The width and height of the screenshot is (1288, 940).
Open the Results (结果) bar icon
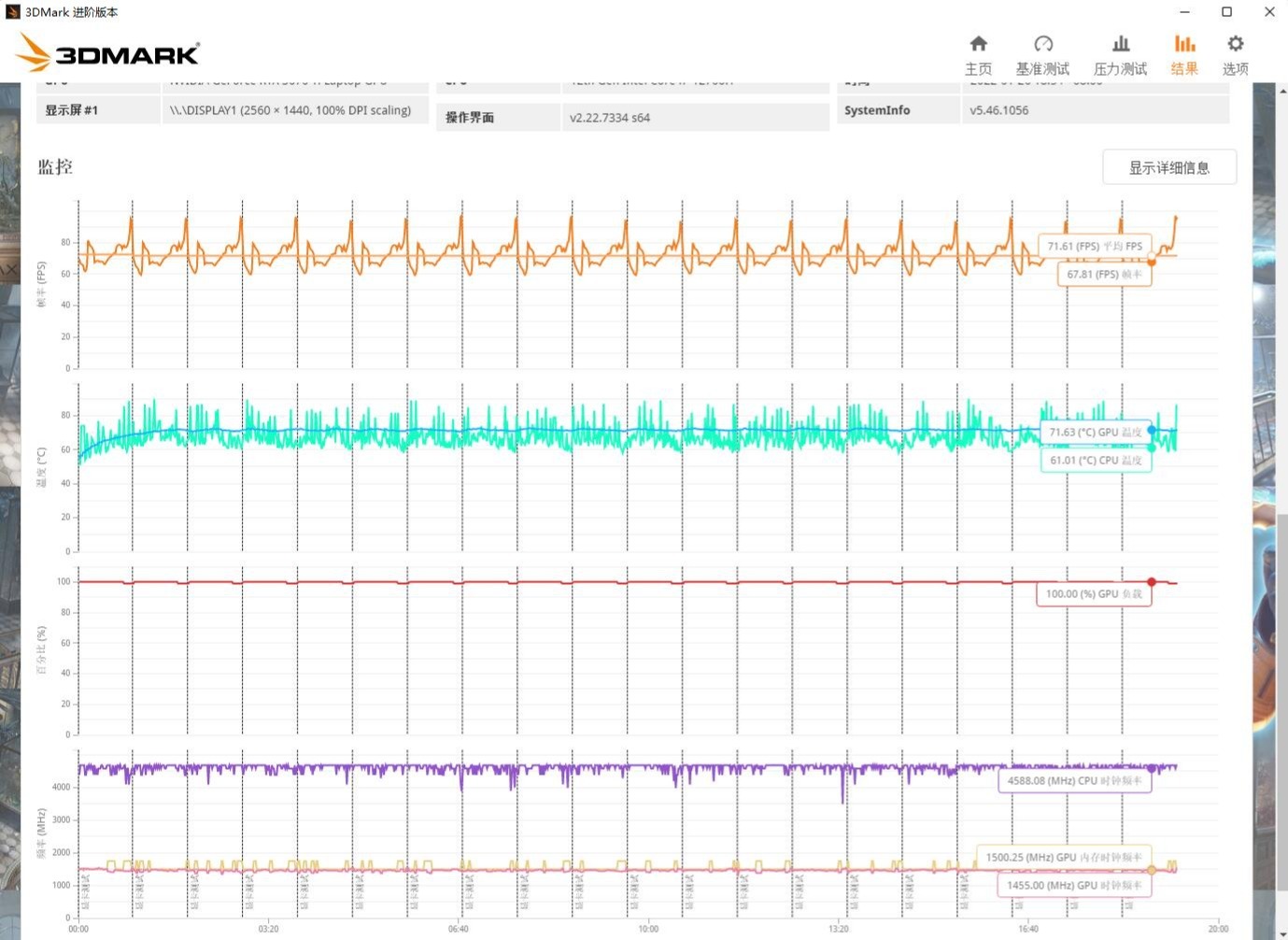click(1184, 45)
